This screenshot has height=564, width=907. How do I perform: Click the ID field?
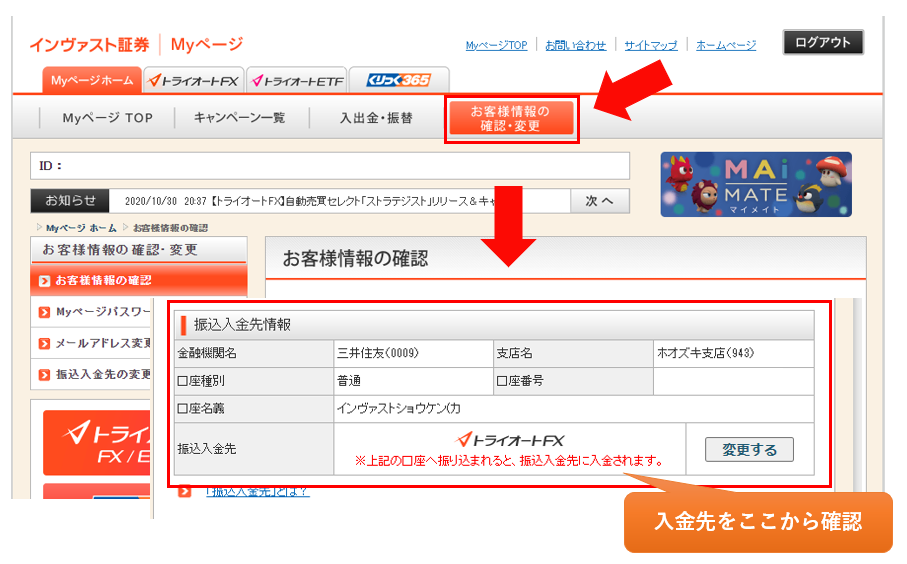click(x=330, y=166)
